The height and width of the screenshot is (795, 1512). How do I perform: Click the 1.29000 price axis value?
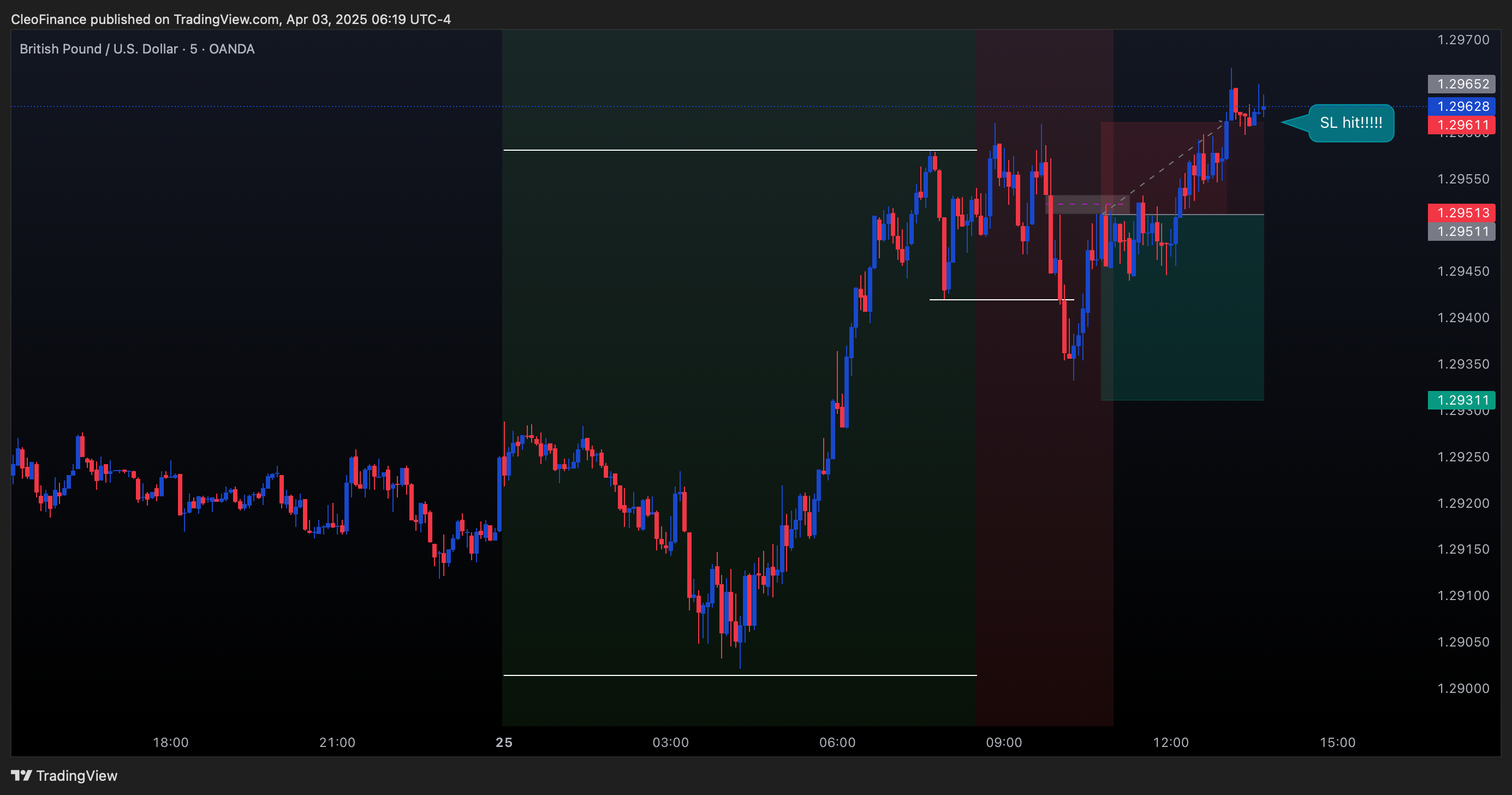point(1463,688)
